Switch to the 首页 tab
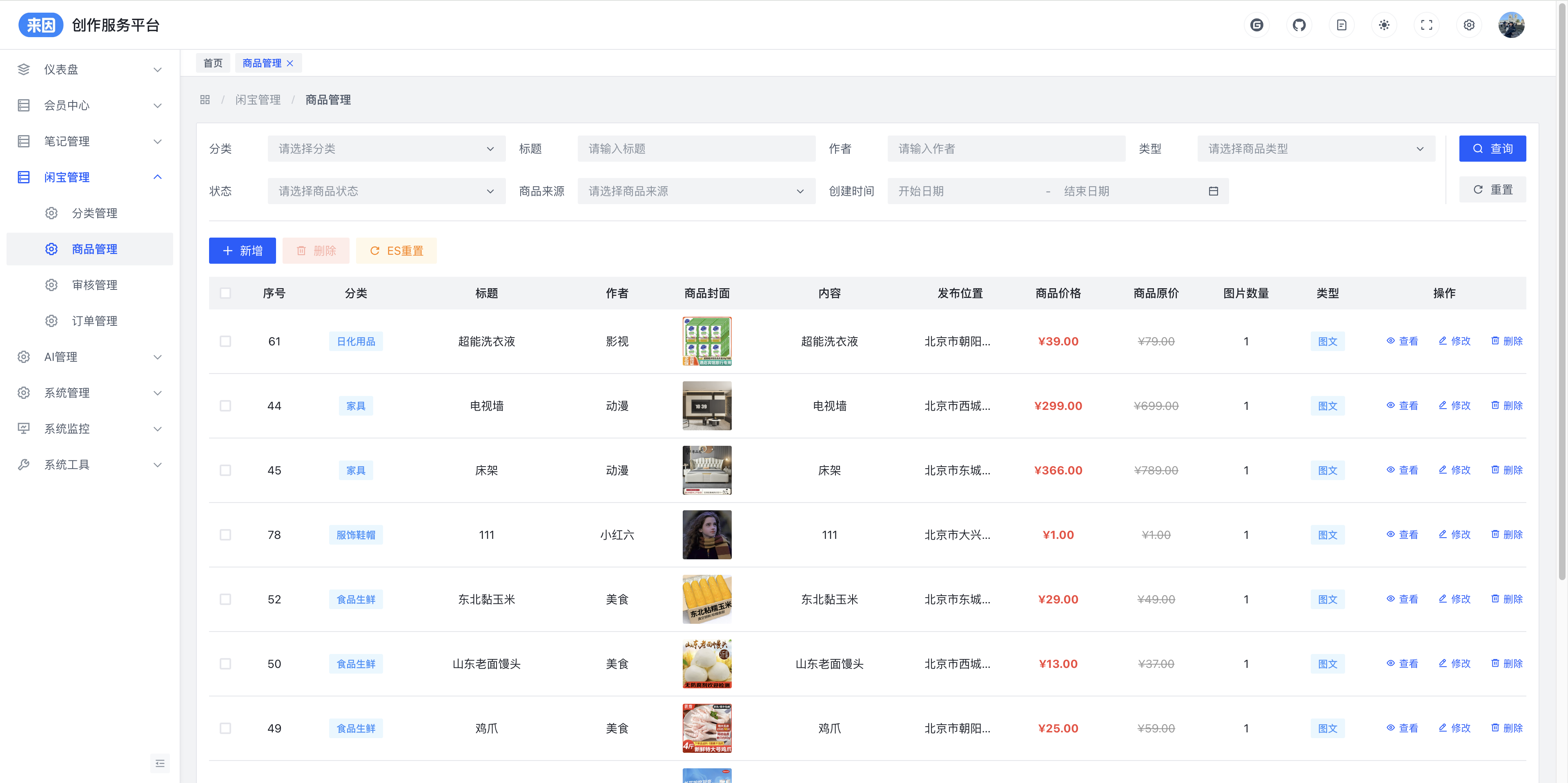This screenshot has height=783, width=1568. click(212, 63)
